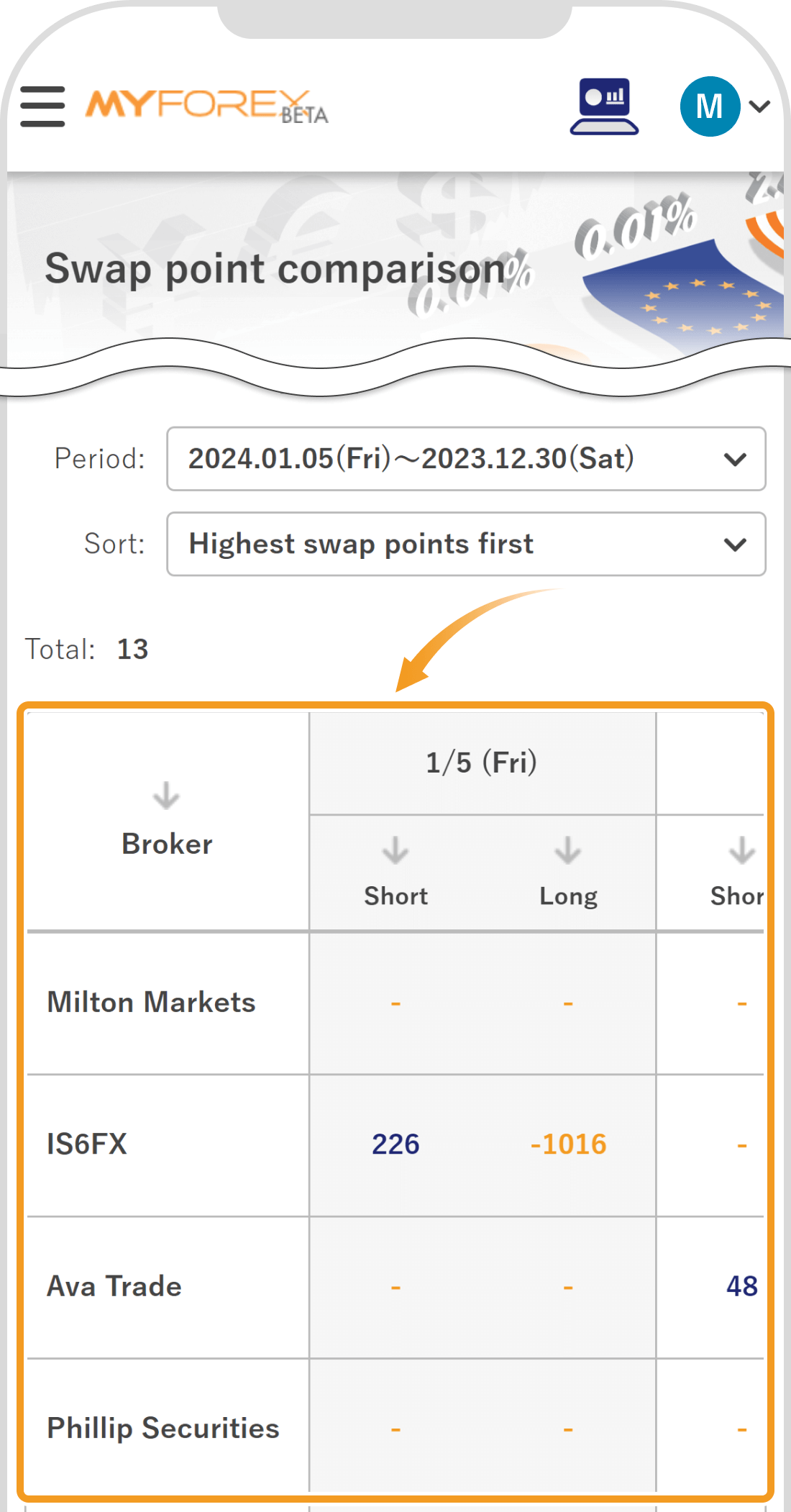The width and height of the screenshot is (791, 1512).
Task: Click the Total 13 count
Action: [87, 649]
